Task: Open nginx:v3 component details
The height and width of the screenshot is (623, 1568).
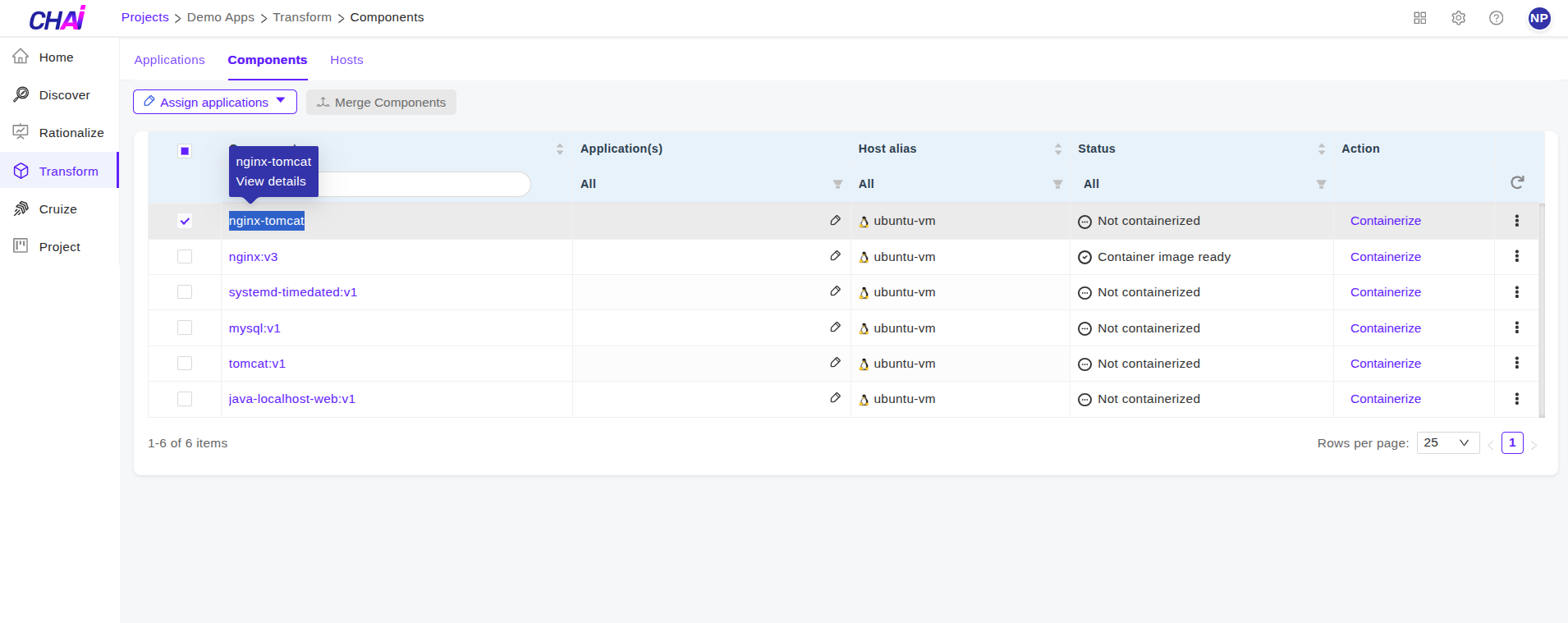Action: tap(253, 257)
